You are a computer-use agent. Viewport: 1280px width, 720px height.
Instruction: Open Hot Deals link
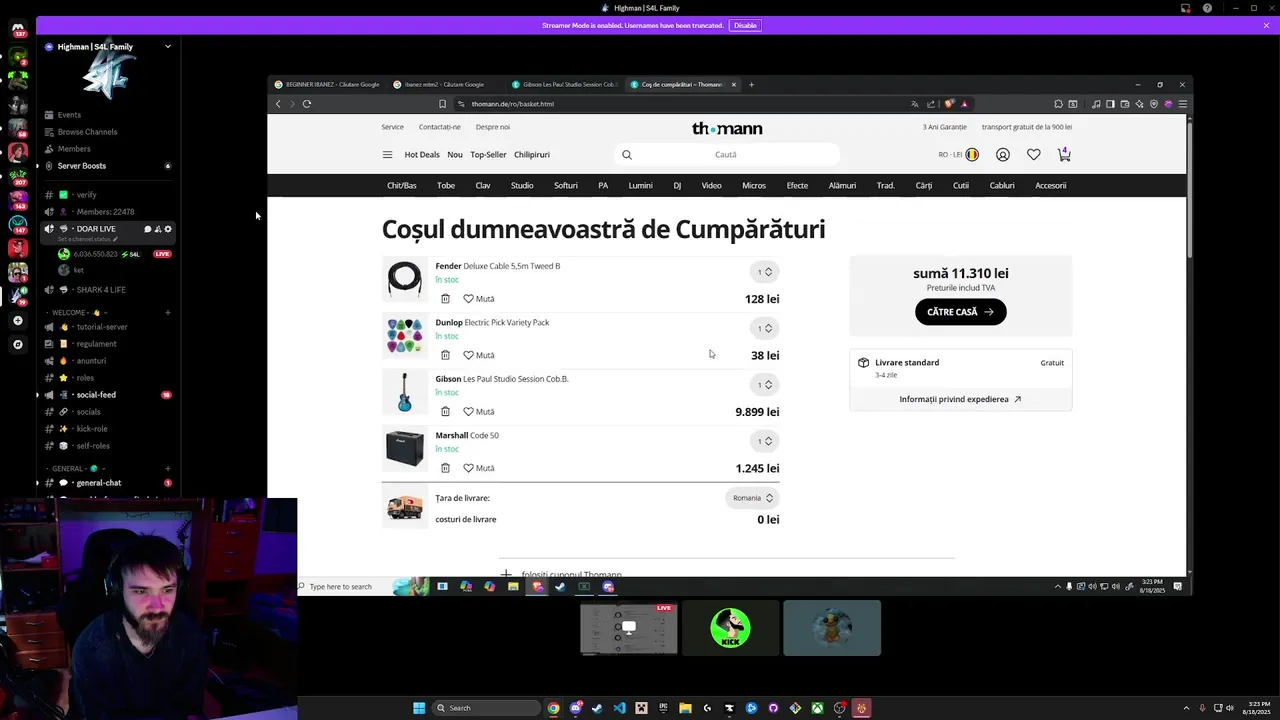(422, 155)
